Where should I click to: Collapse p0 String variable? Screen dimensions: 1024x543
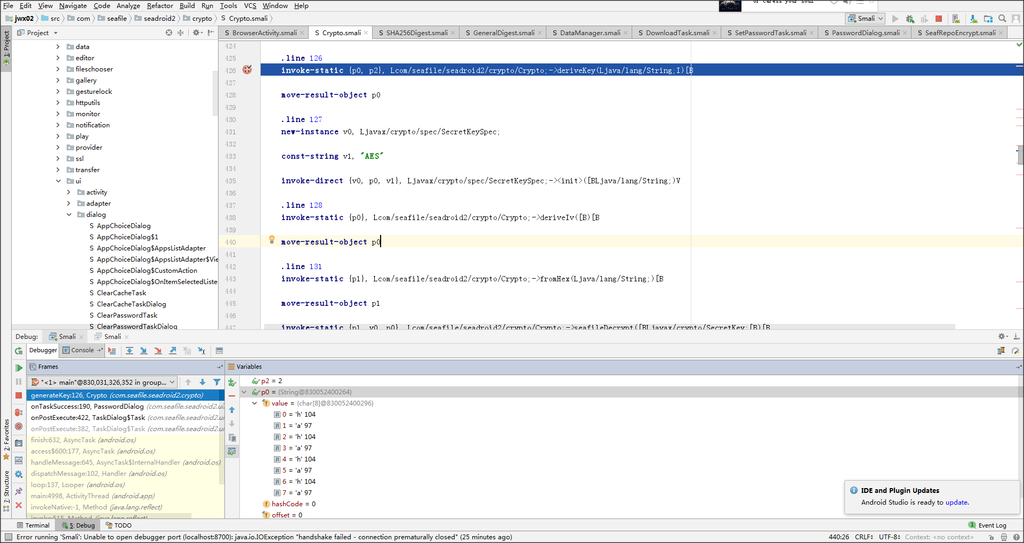tap(244, 392)
